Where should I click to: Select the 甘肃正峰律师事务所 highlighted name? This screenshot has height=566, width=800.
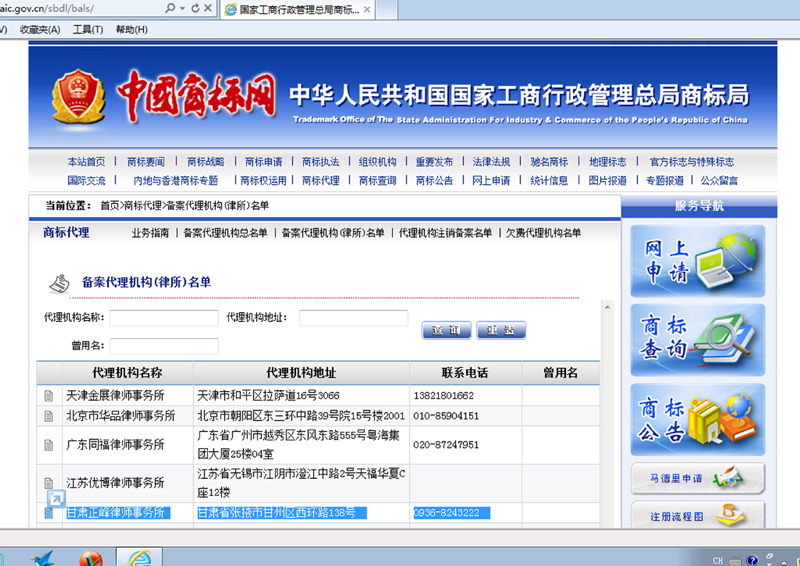[118, 513]
